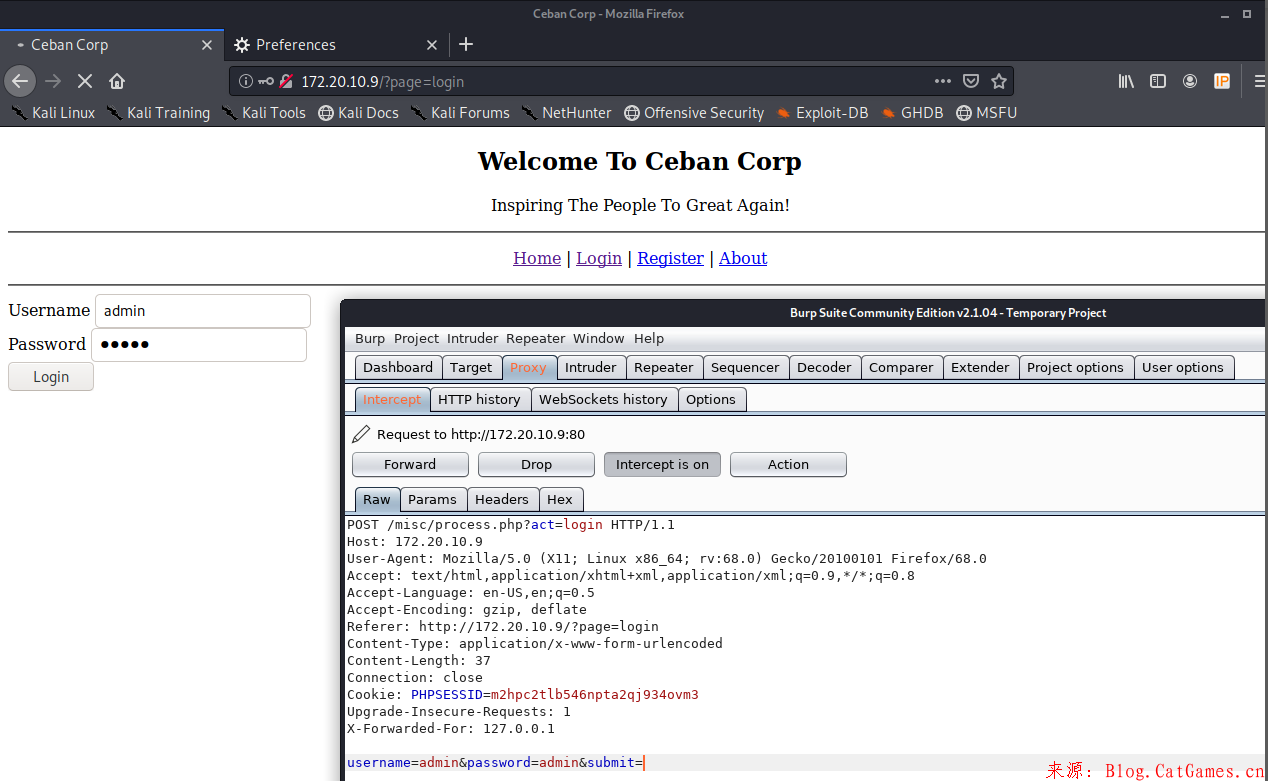
Task: Open WebSockets history sub-tab
Action: pos(603,399)
